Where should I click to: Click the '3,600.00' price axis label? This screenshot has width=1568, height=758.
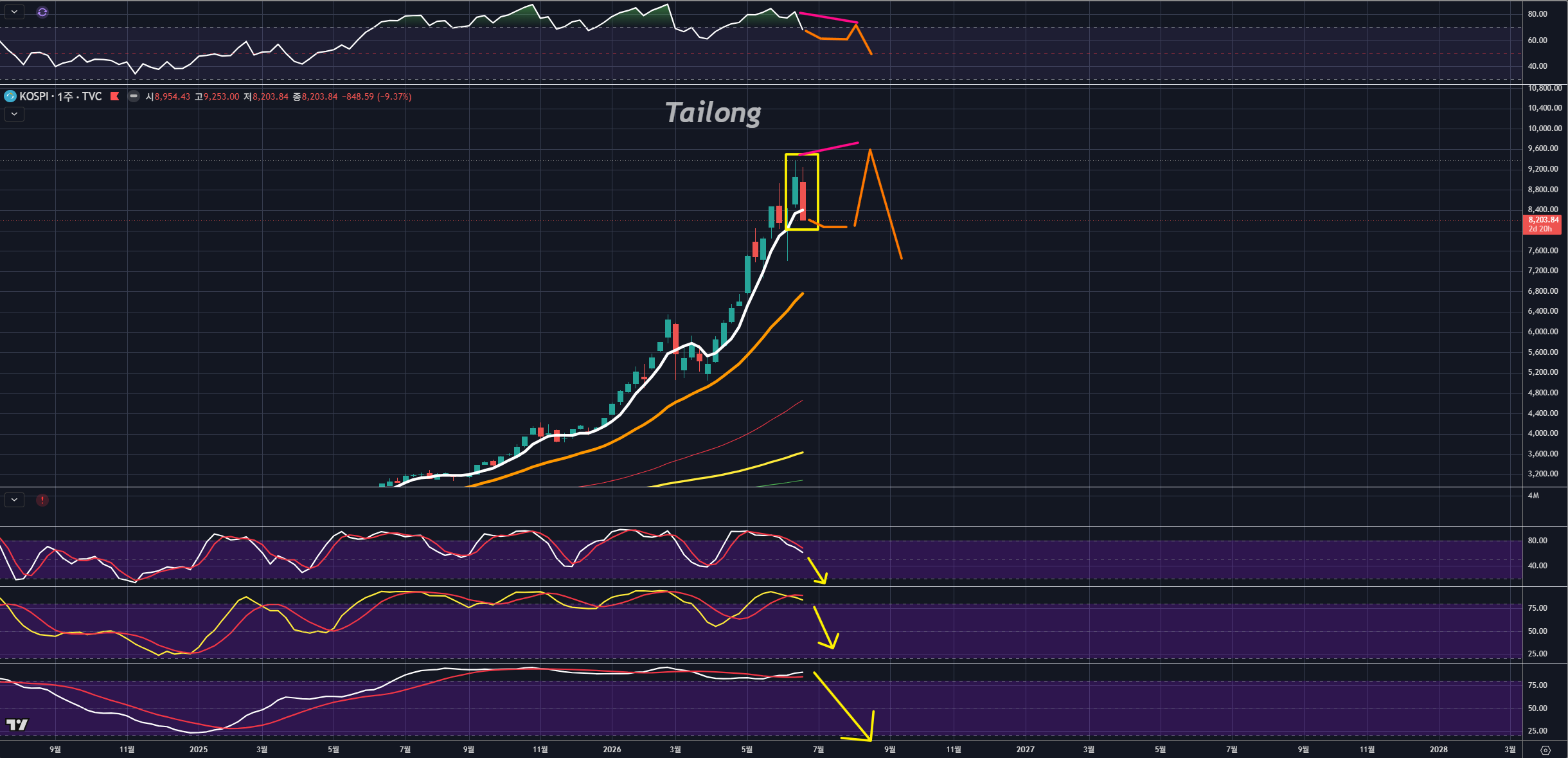(1543, 454)
